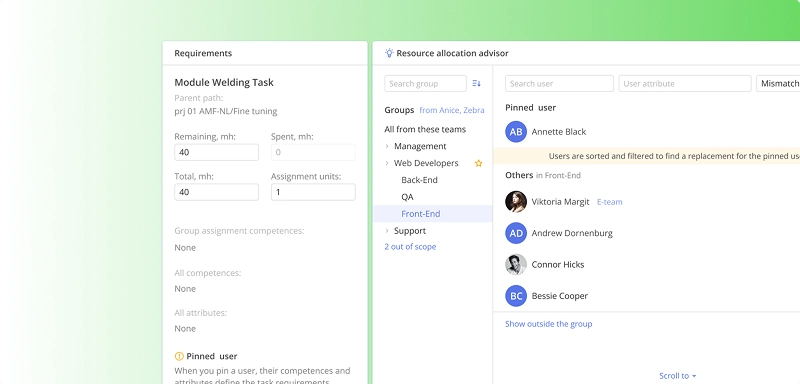
Task: Click the warning icon next to Pinned user
Action: pyautogui.click(x=179, y=356)
